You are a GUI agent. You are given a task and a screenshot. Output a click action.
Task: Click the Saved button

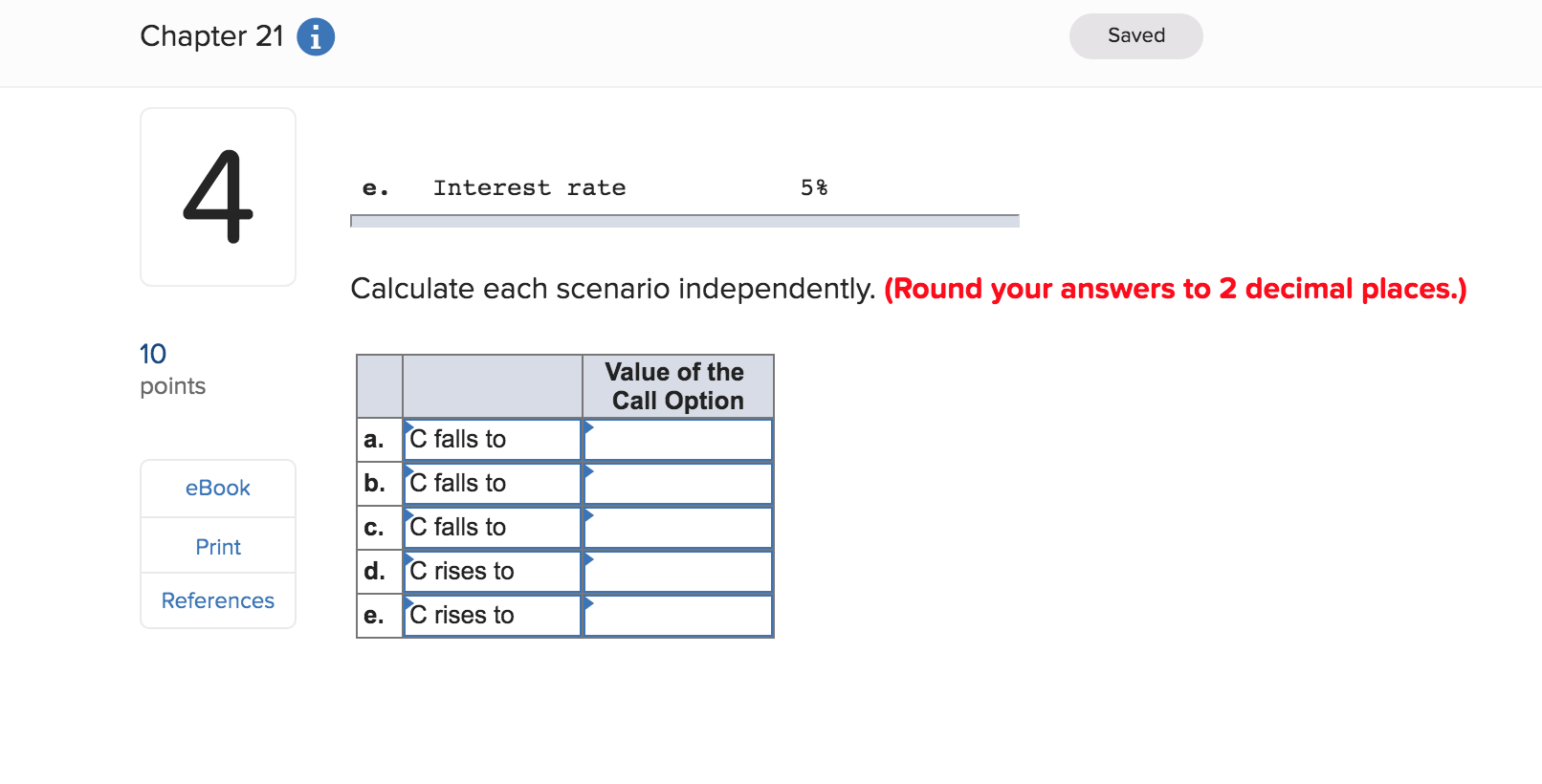point(1135,35)
